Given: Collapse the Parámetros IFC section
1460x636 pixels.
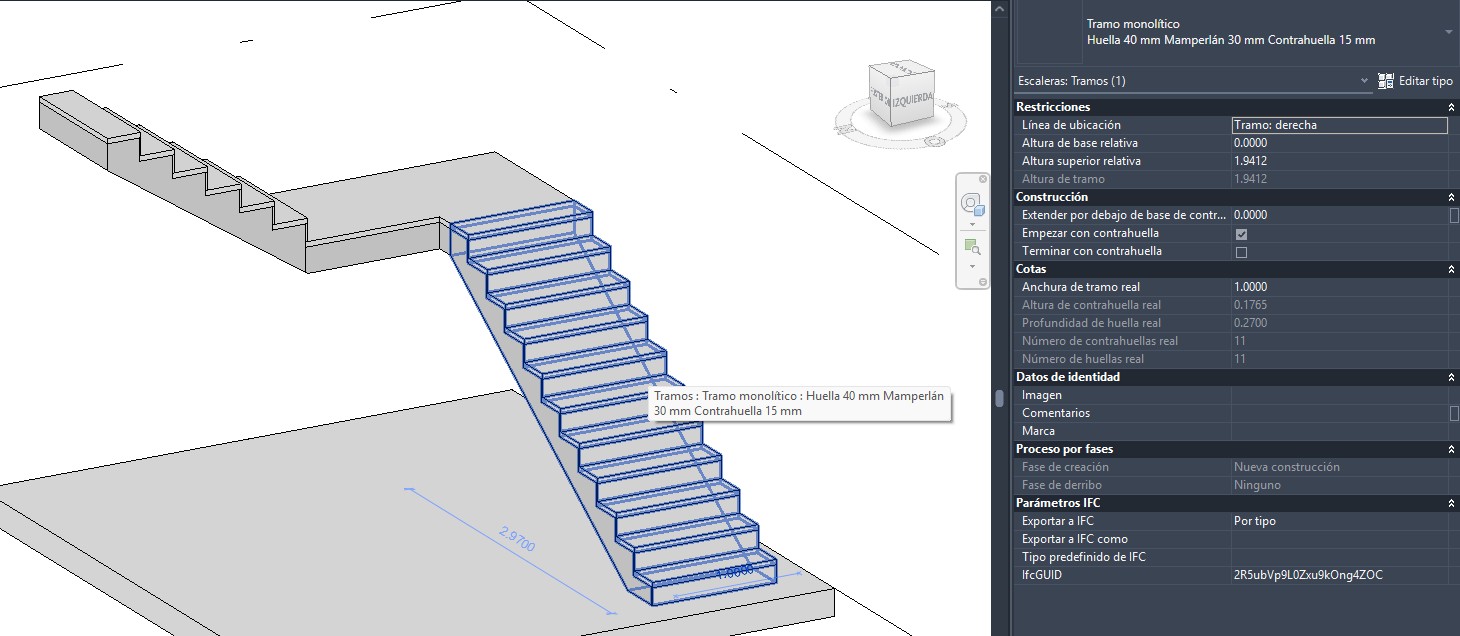Looking at the screenshot, I should pyautogui.click(x=1451, y=503).
